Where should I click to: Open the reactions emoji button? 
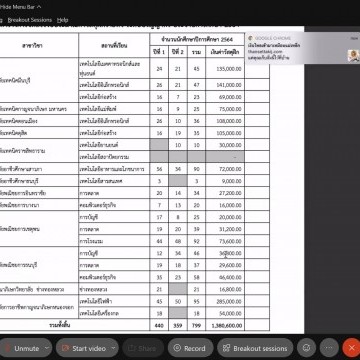306,348
